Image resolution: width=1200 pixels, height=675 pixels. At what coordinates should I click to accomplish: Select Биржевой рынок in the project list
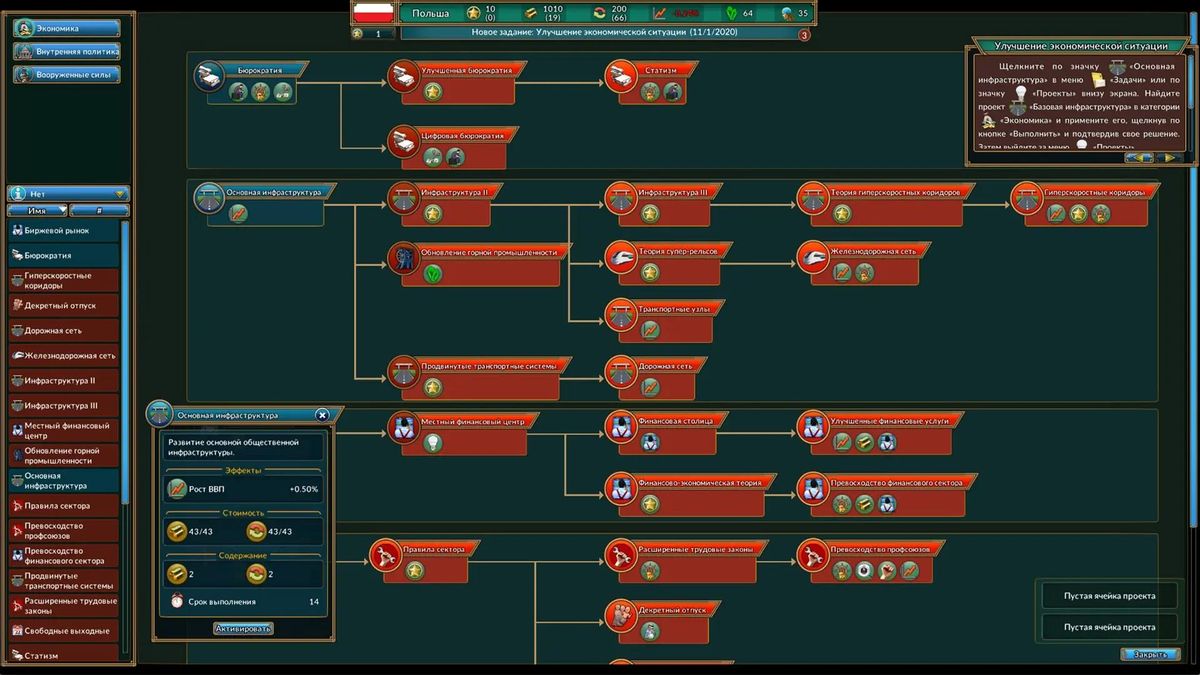[64, 231]
